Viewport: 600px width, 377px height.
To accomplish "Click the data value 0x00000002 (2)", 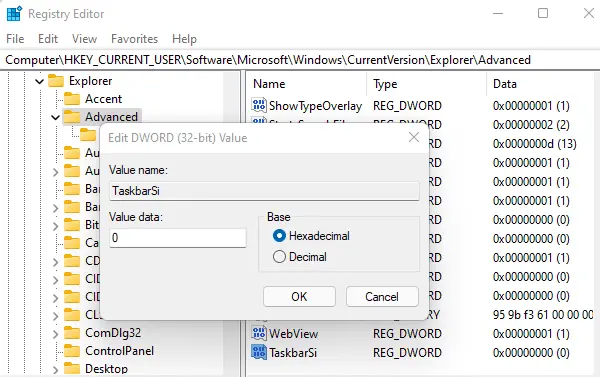I will coord(531,125).
